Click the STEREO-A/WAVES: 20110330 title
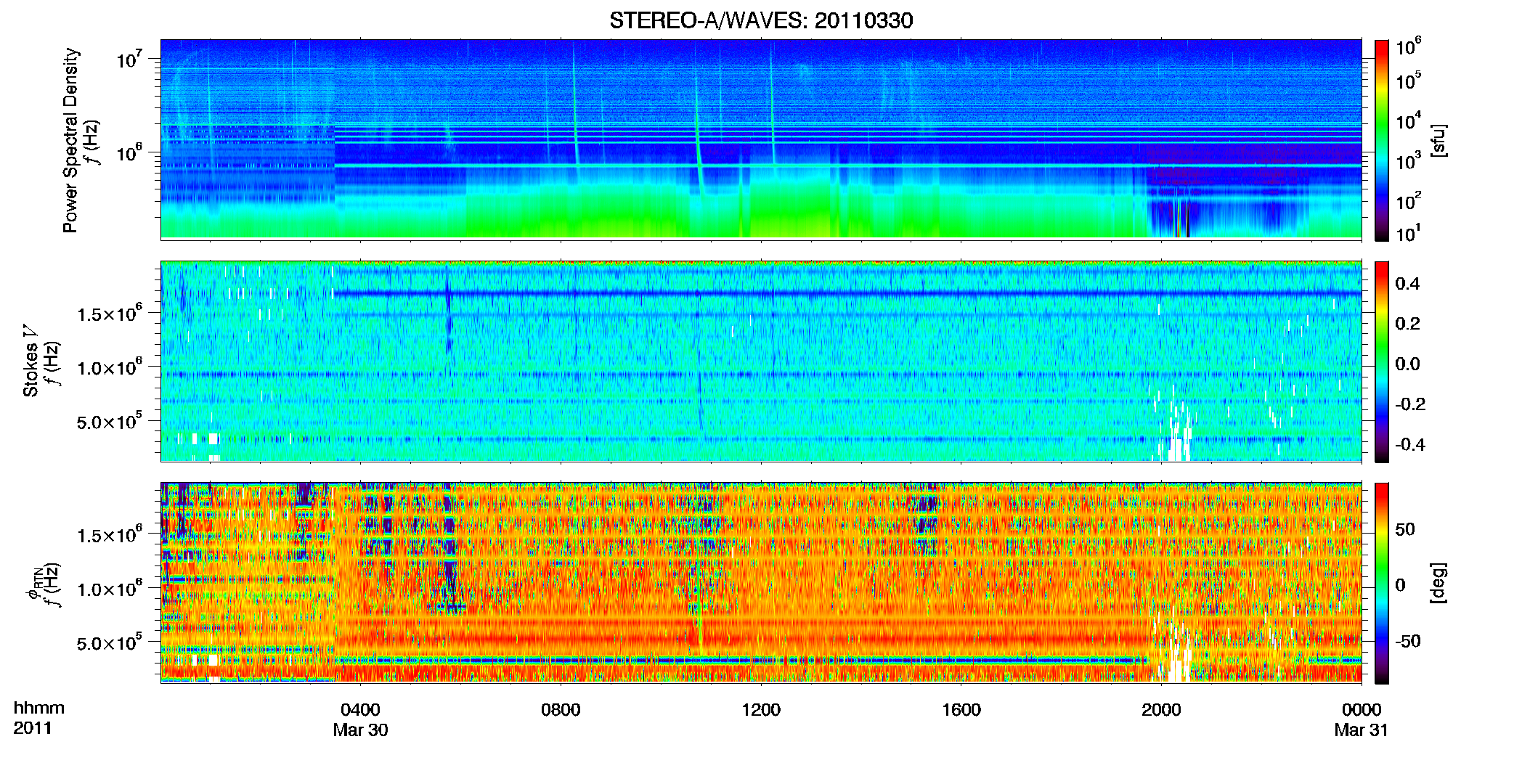 (761, 20)
